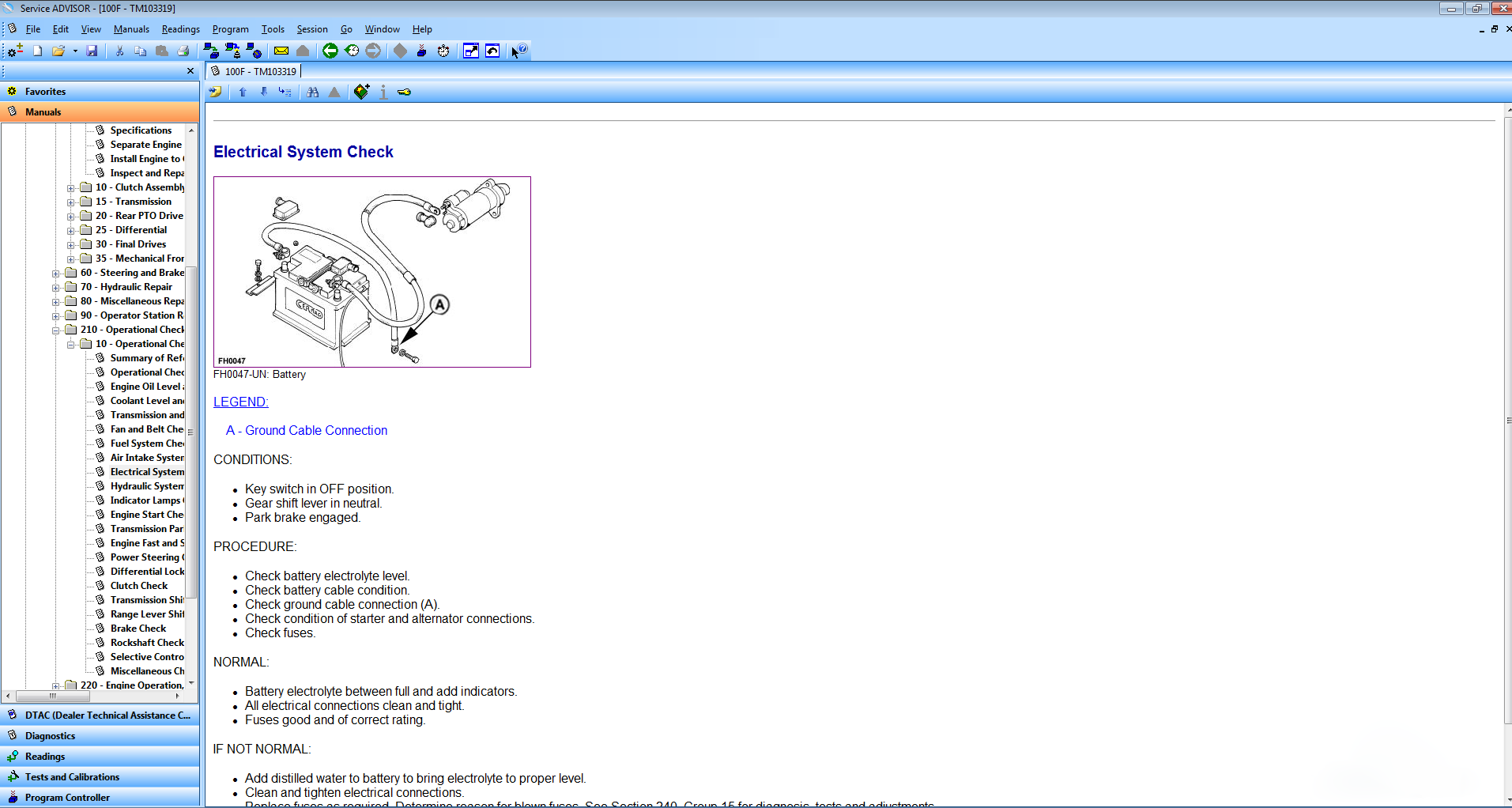Viewport: 1512px width, 808px height.
Task: Select the Electrical System tree item
Action: [x=147, y=472]
